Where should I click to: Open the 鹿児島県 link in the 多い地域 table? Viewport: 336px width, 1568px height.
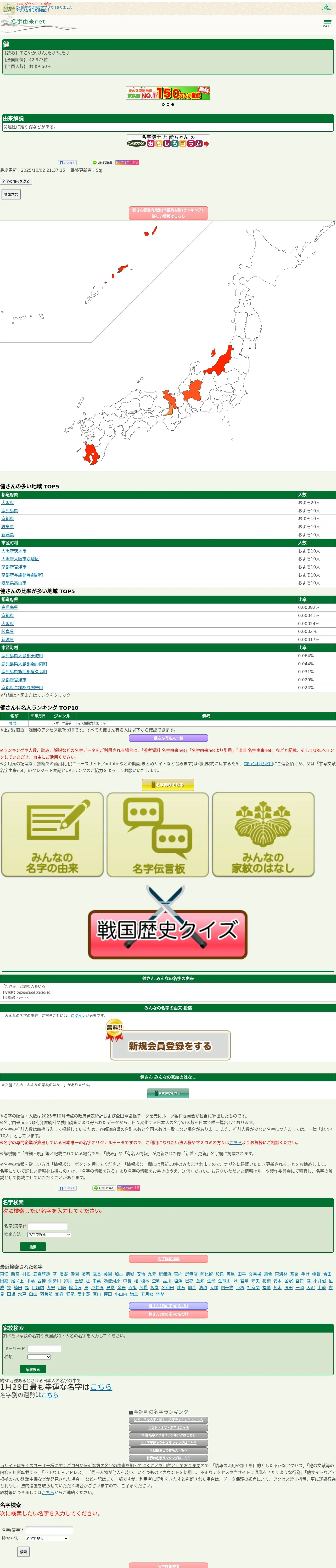(10, 511)
